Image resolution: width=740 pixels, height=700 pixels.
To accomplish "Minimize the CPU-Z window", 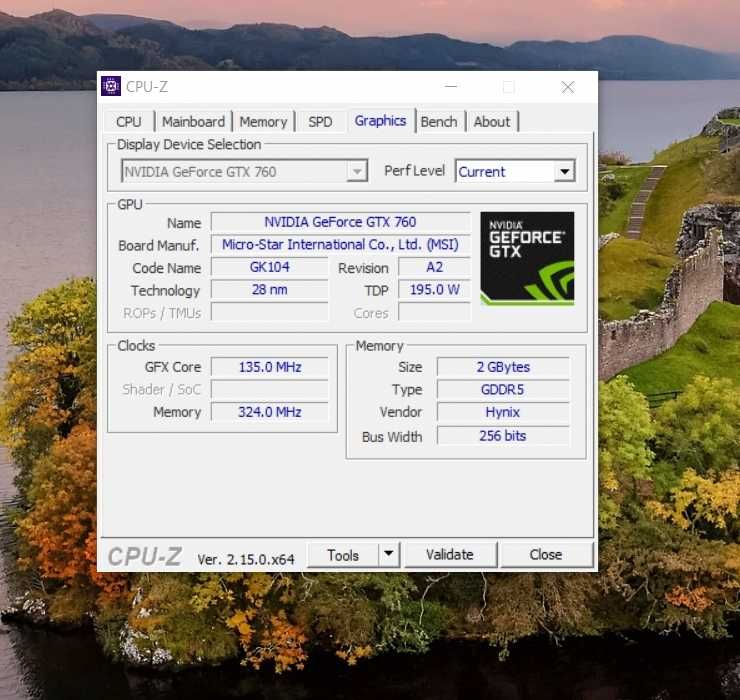I will pos(451,86).
